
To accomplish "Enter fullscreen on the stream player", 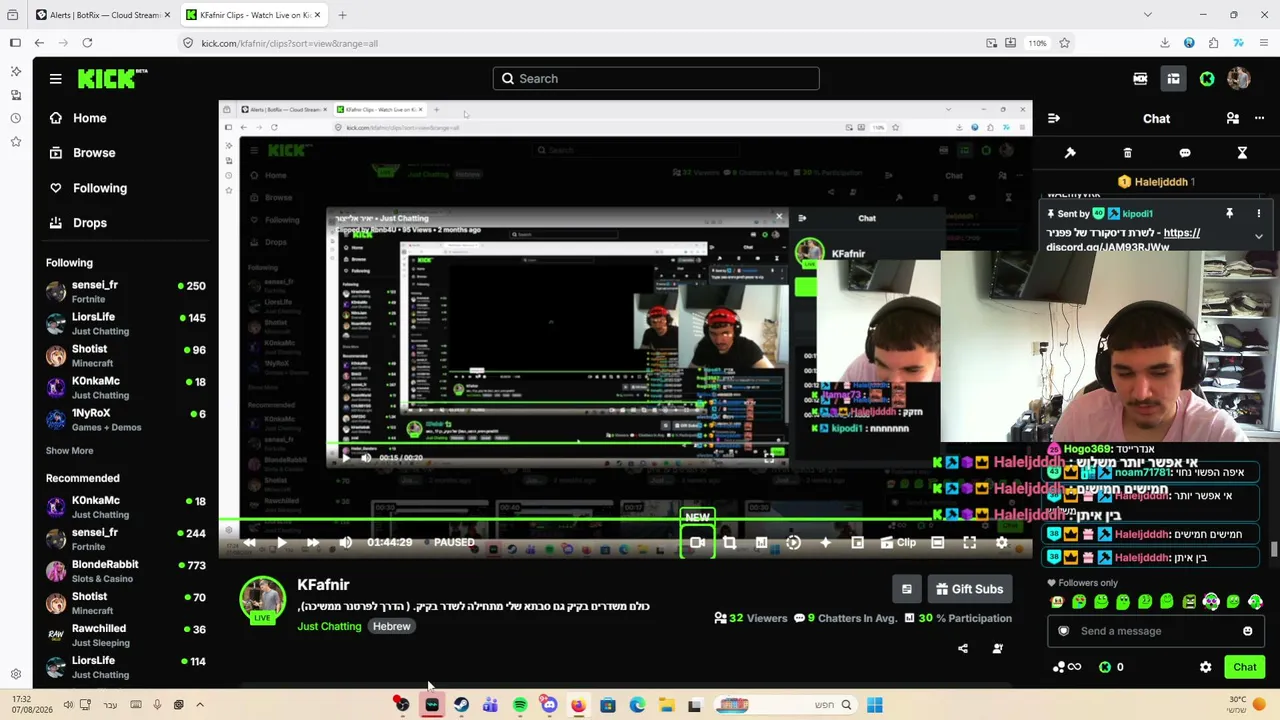I will click(969, 543).
